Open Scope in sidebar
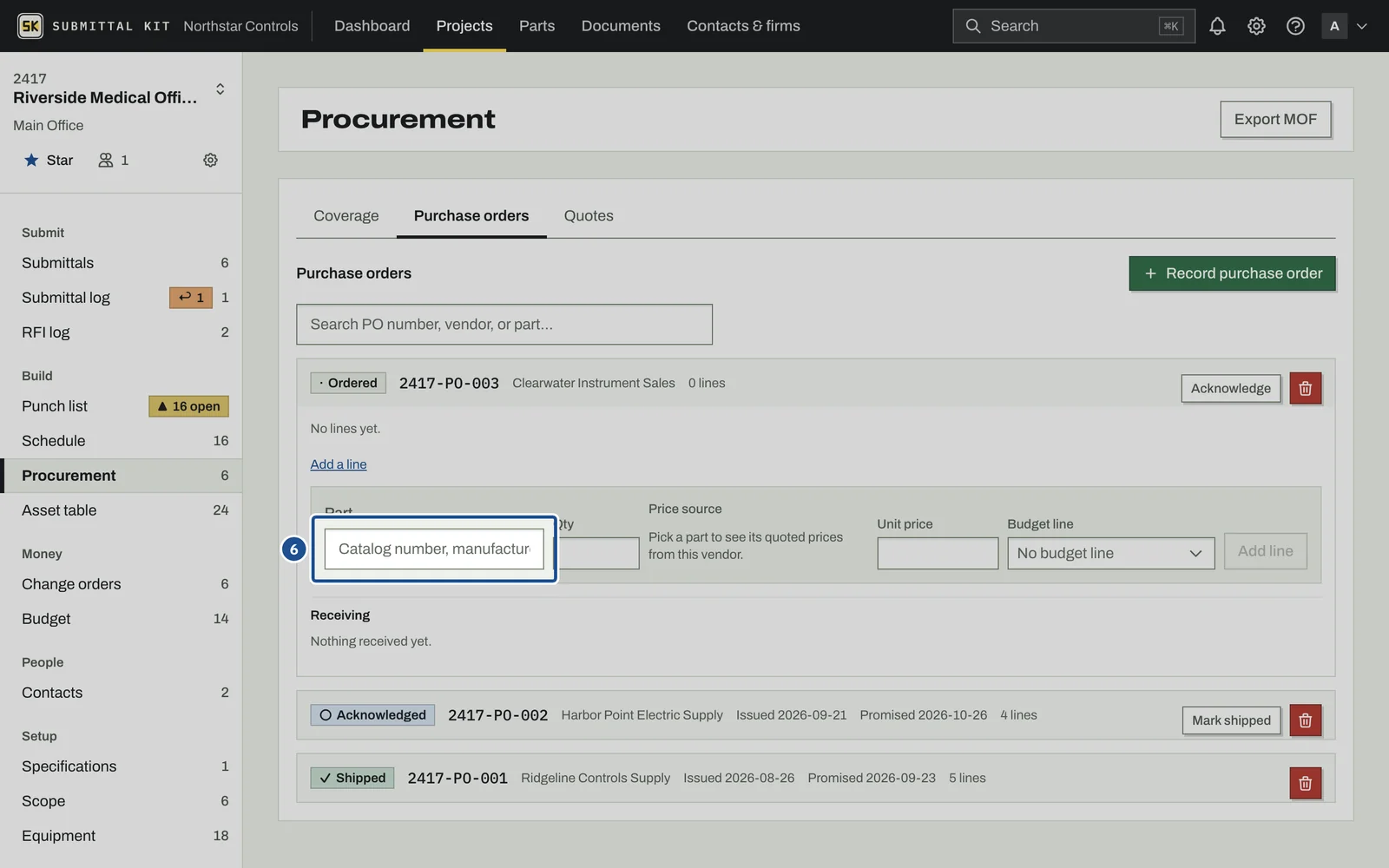The image size is (1389, 868). [x=122, y=801]
